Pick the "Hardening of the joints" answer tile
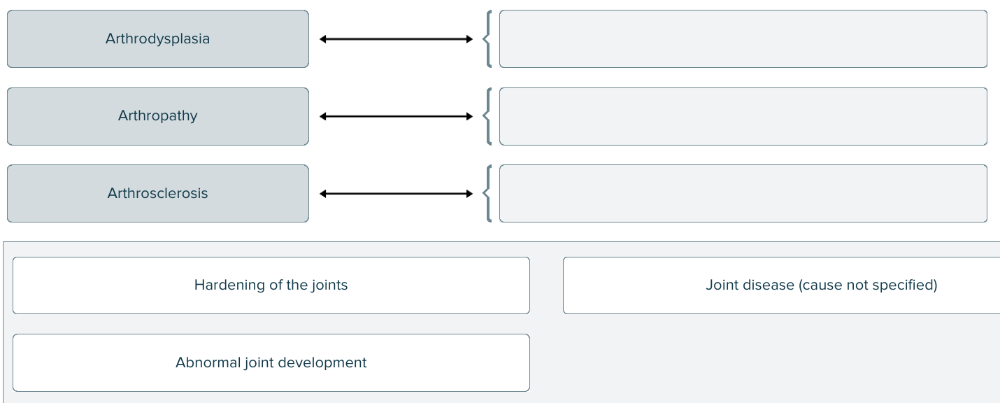Viewport: 1000px width, 403px height. click(271, 285)
